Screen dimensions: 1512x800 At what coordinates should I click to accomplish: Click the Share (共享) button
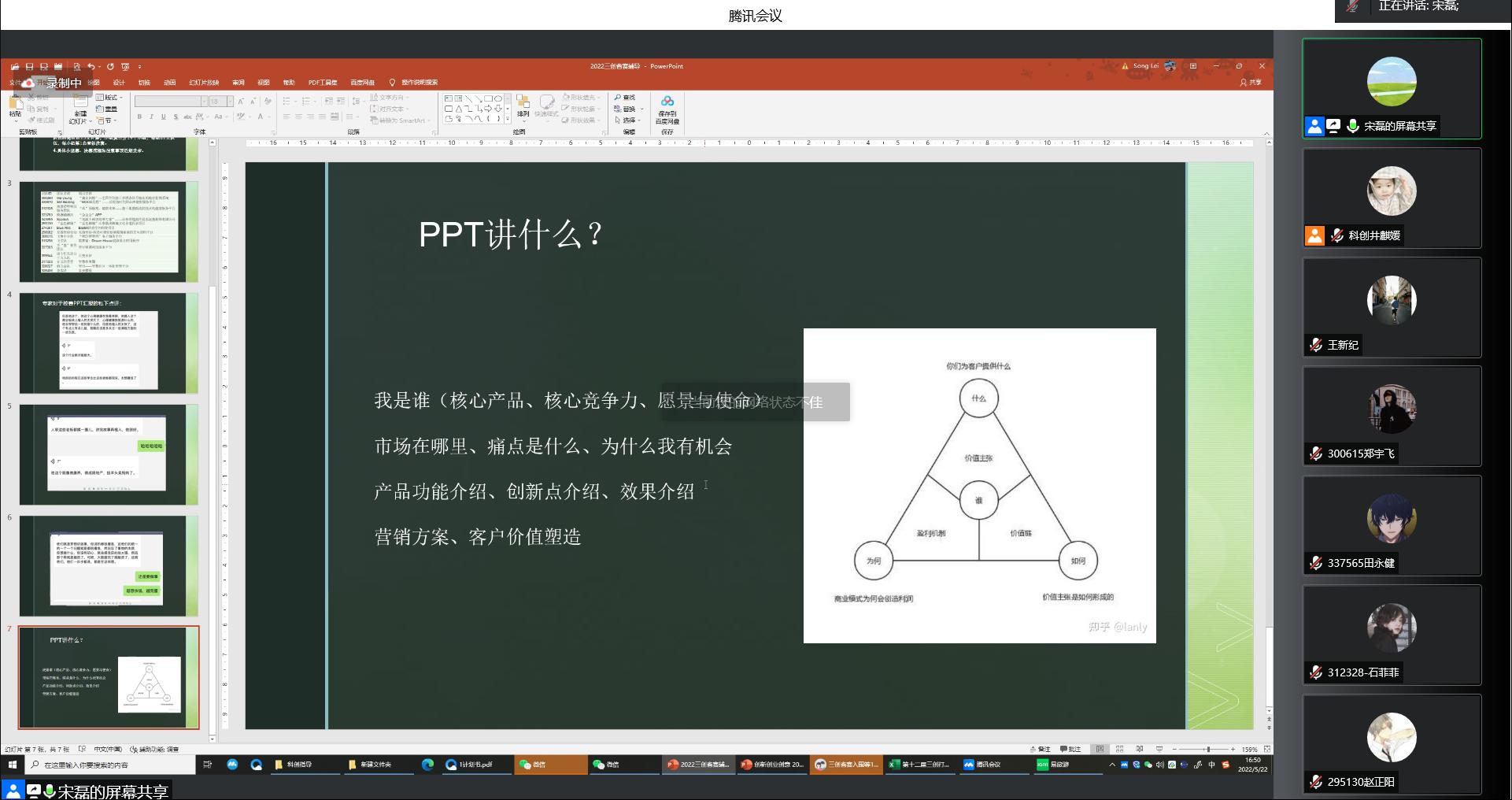(1251, 83)
